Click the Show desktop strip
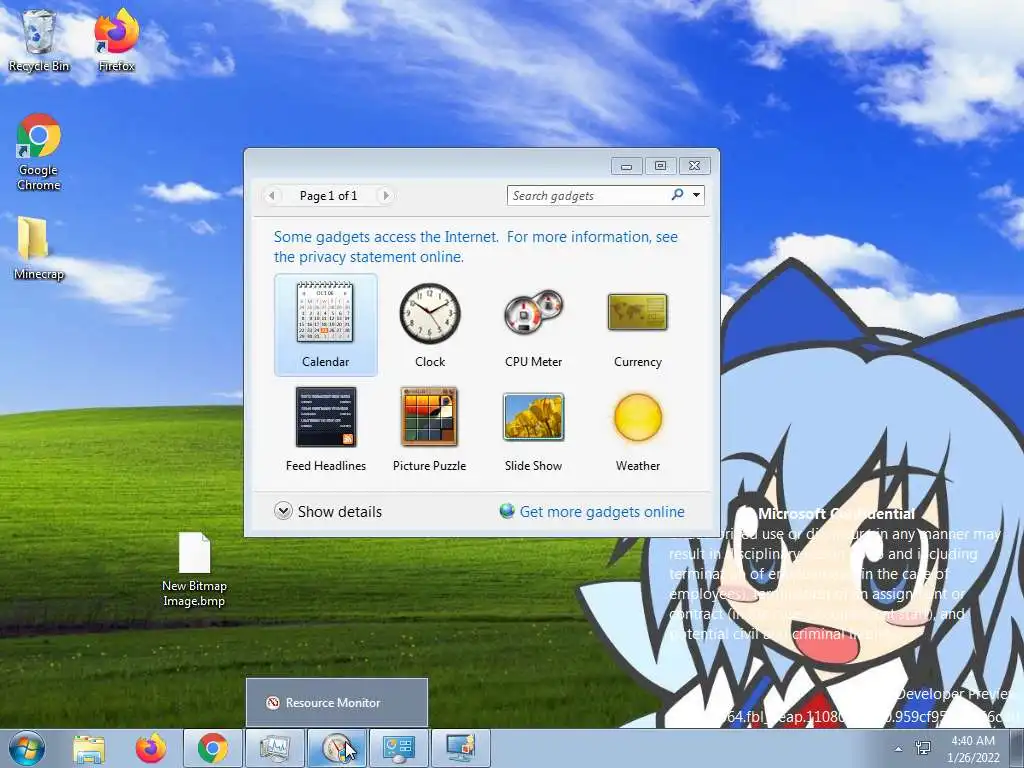The height and width of the screenshot is (768, 1024). pyautogui.click(x=1017, y=748)
